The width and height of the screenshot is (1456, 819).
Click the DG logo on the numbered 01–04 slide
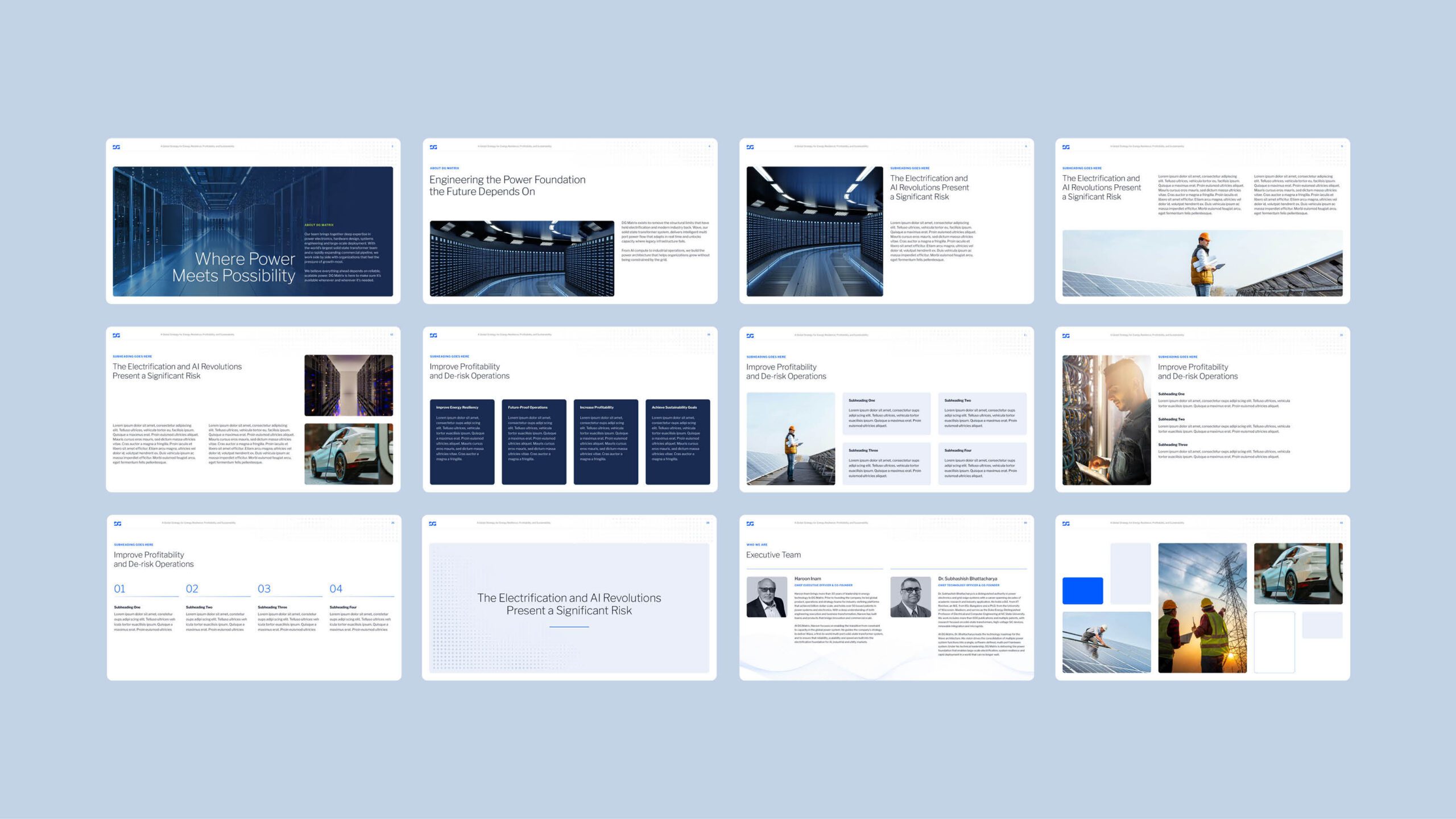(x=117, y=523)
